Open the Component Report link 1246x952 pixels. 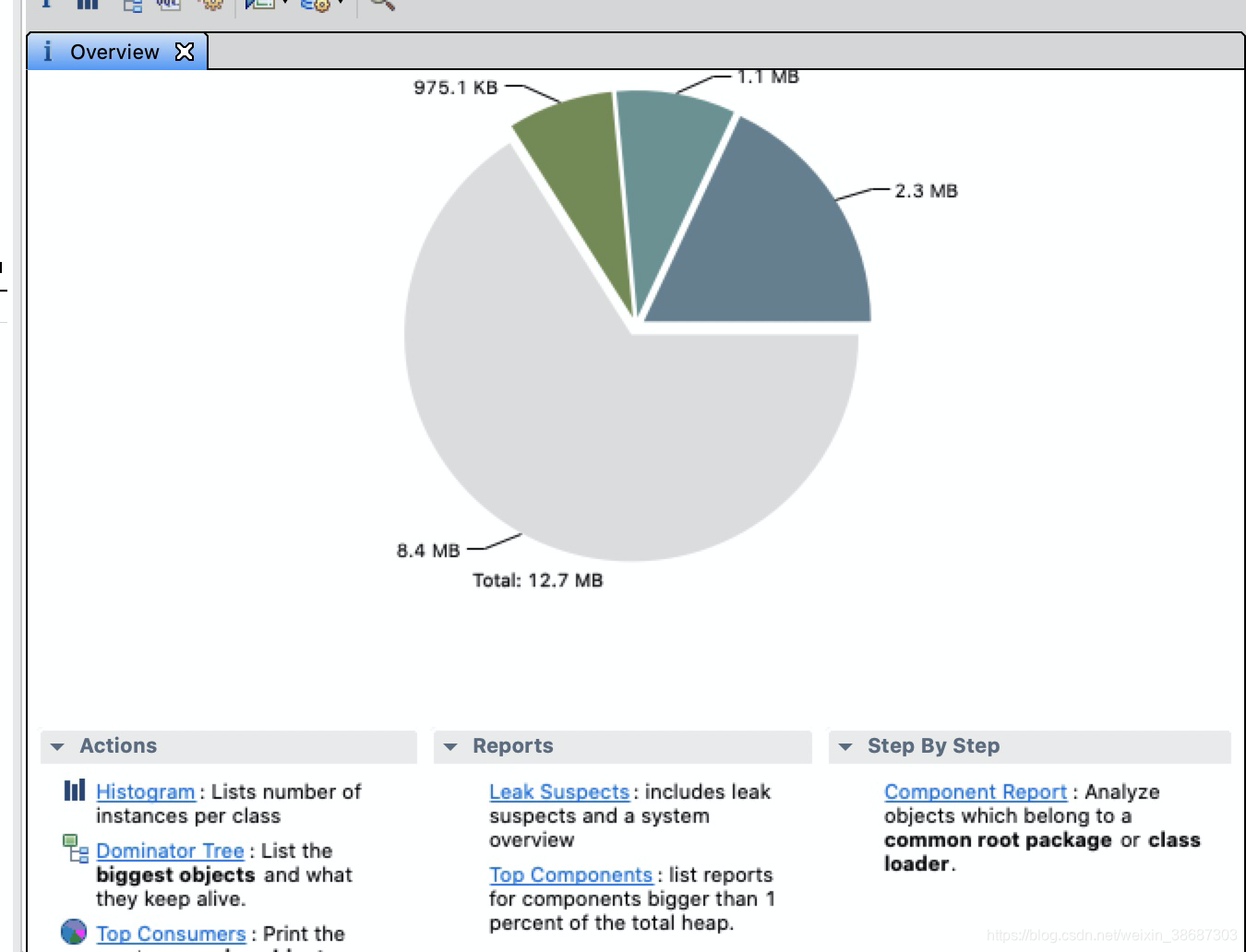coord(976,791)
